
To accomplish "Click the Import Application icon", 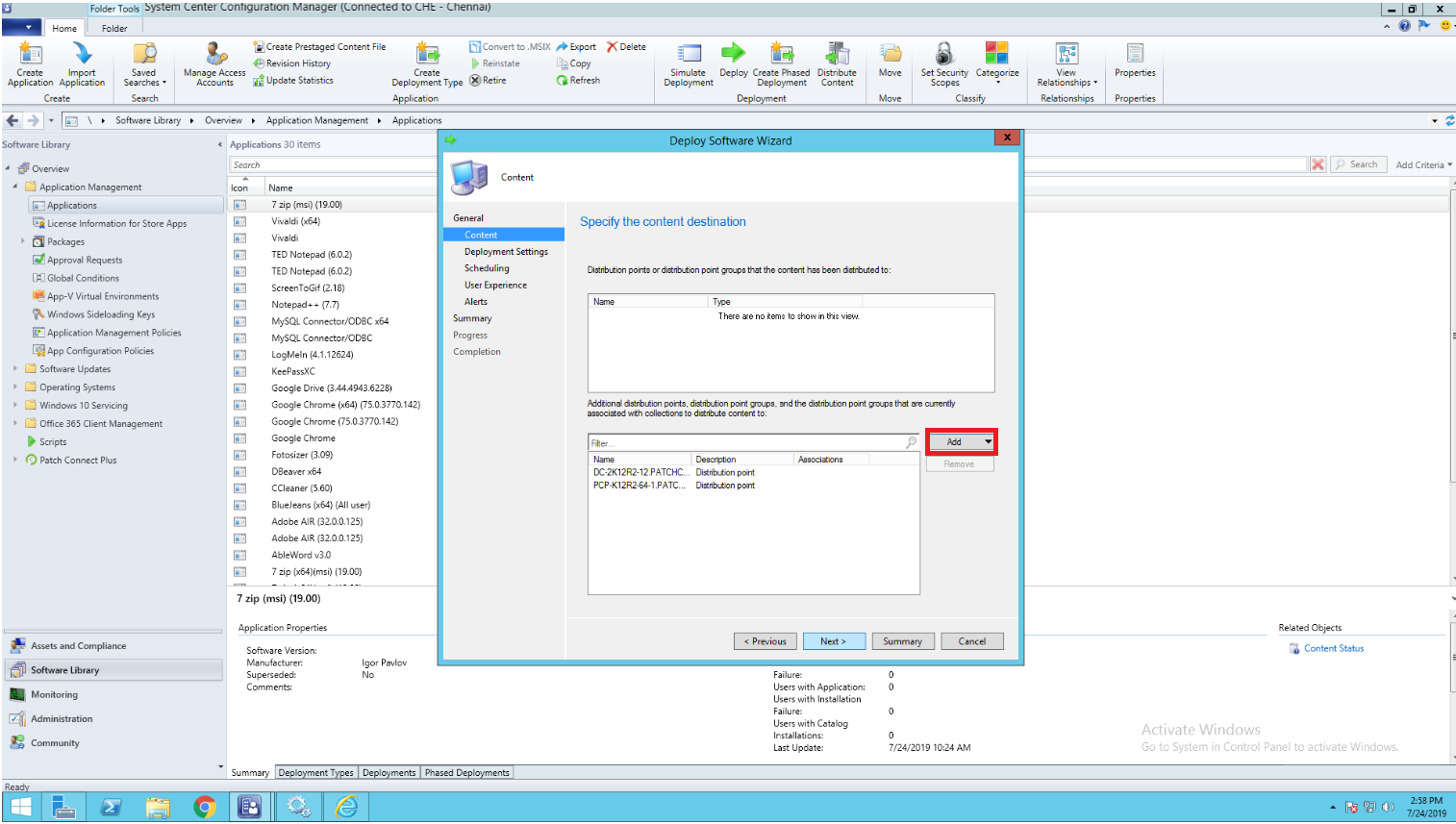I will pos(82,64).
